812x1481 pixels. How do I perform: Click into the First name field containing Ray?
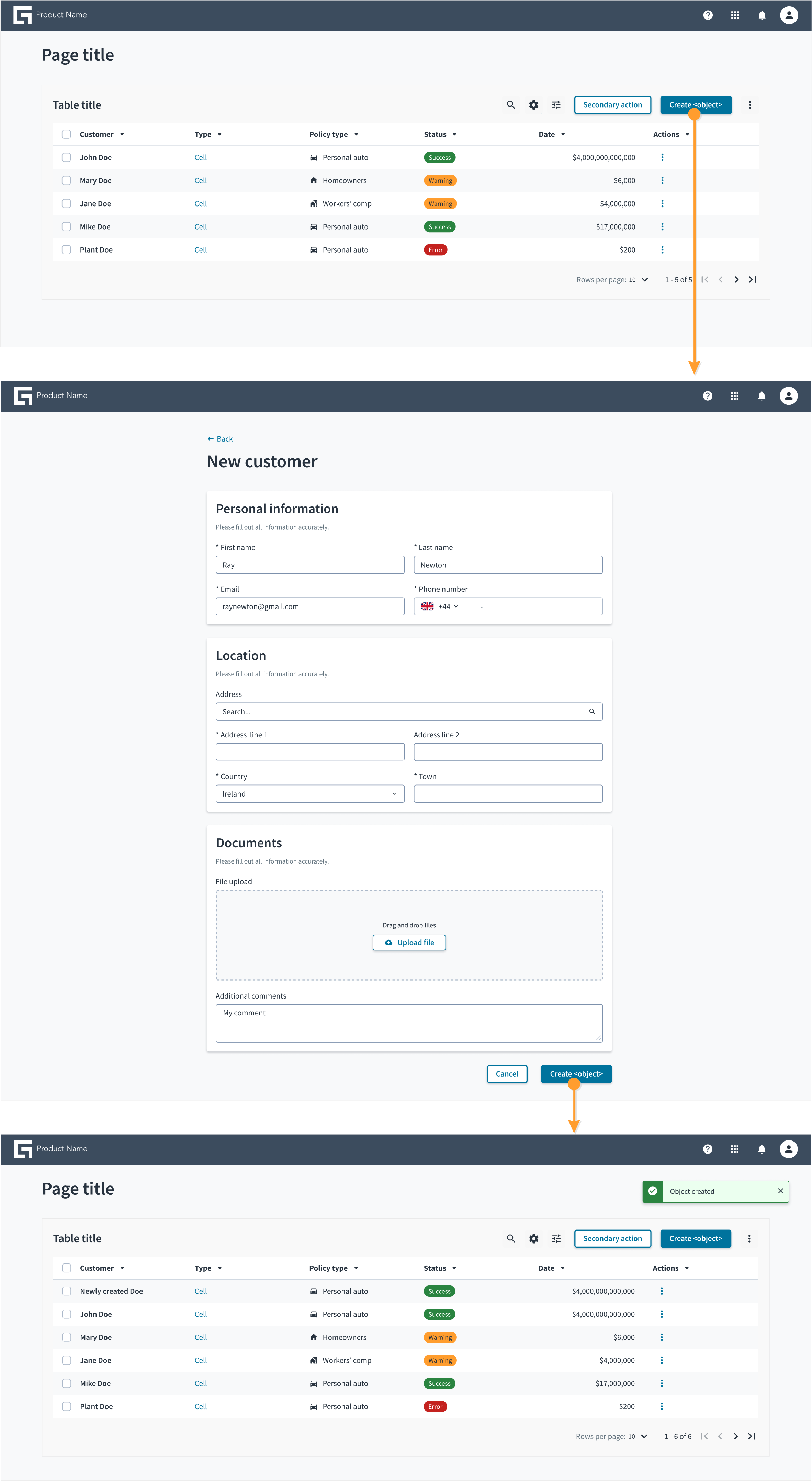pyautogui.click(x=310, y=565)
